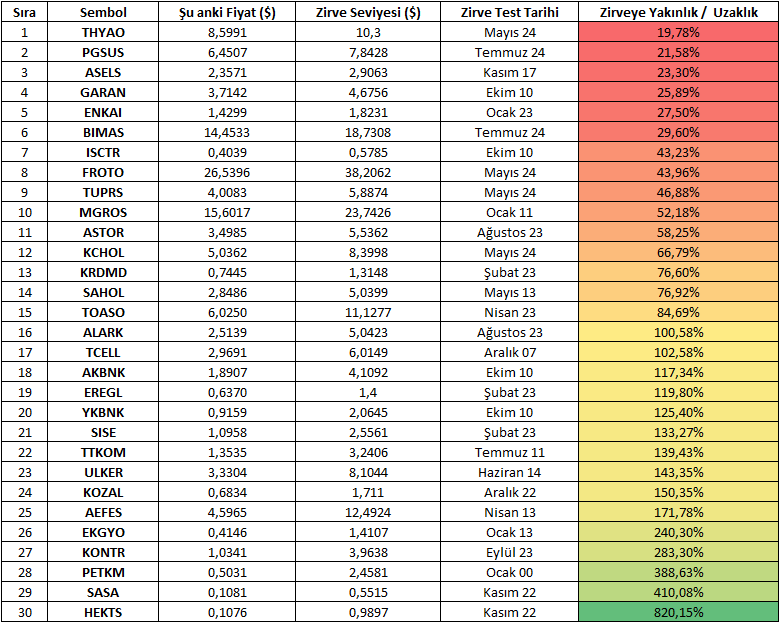Click the AEFES price 4,5965
This screenshot has height=624, width=782.
click(227, 512)
